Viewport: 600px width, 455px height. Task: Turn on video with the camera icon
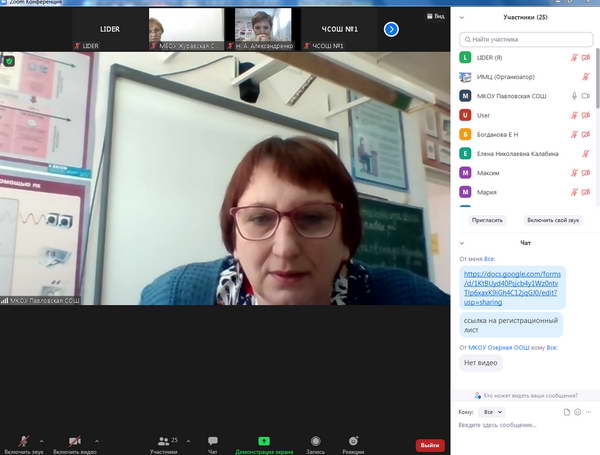(x=75, y=441)
